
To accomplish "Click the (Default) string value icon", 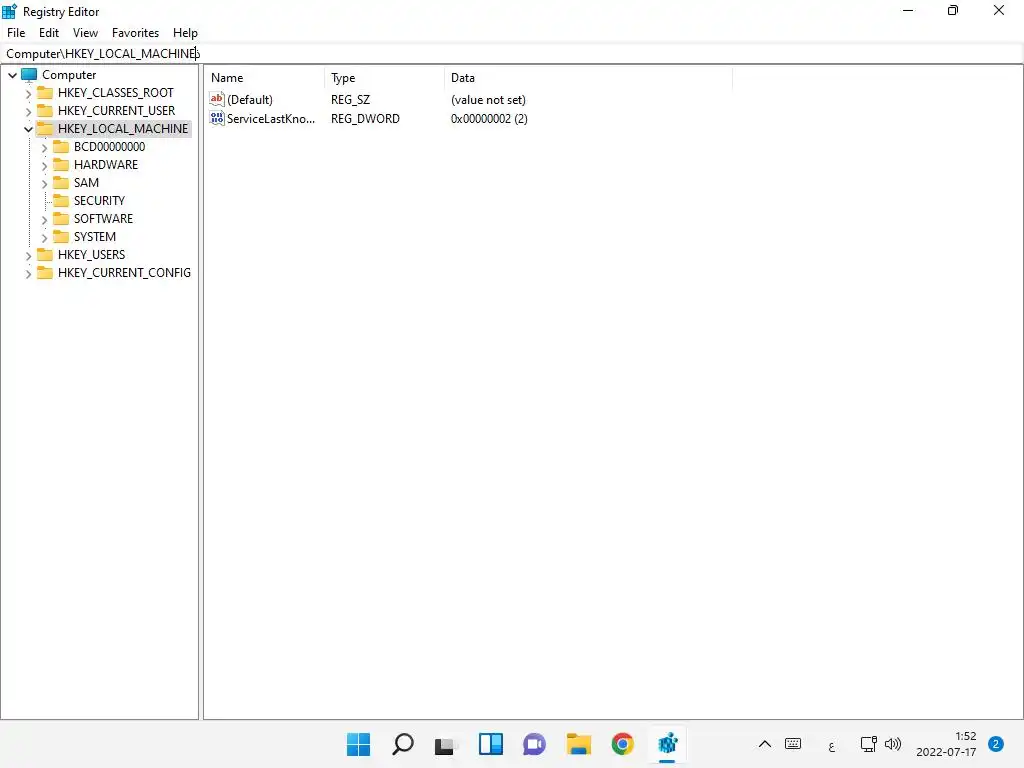I will point(217,99).
